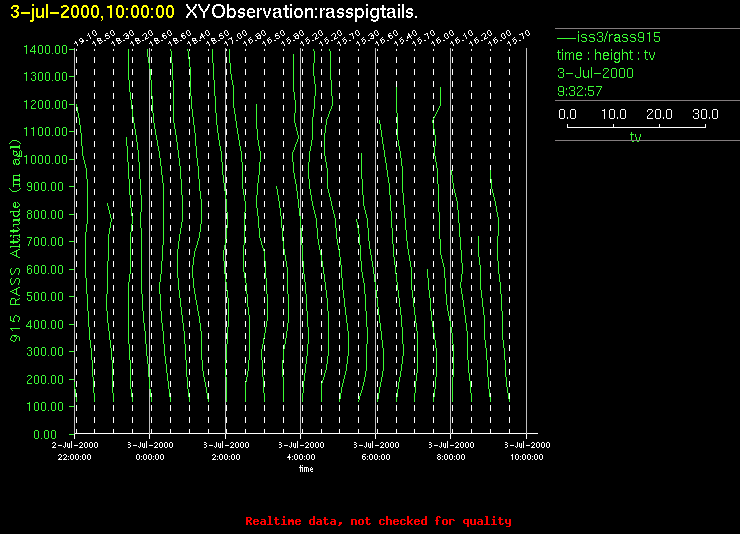The height and width of the screenshot is (534, 740).
Task: Click the 600.00 altitude axis label
Action: (45, 269)
